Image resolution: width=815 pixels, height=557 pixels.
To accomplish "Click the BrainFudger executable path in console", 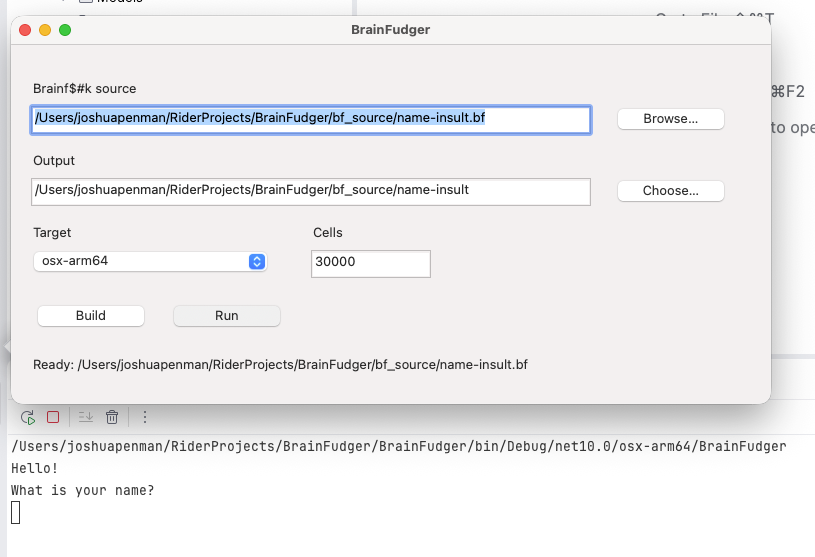I will (x=399, y=446).
